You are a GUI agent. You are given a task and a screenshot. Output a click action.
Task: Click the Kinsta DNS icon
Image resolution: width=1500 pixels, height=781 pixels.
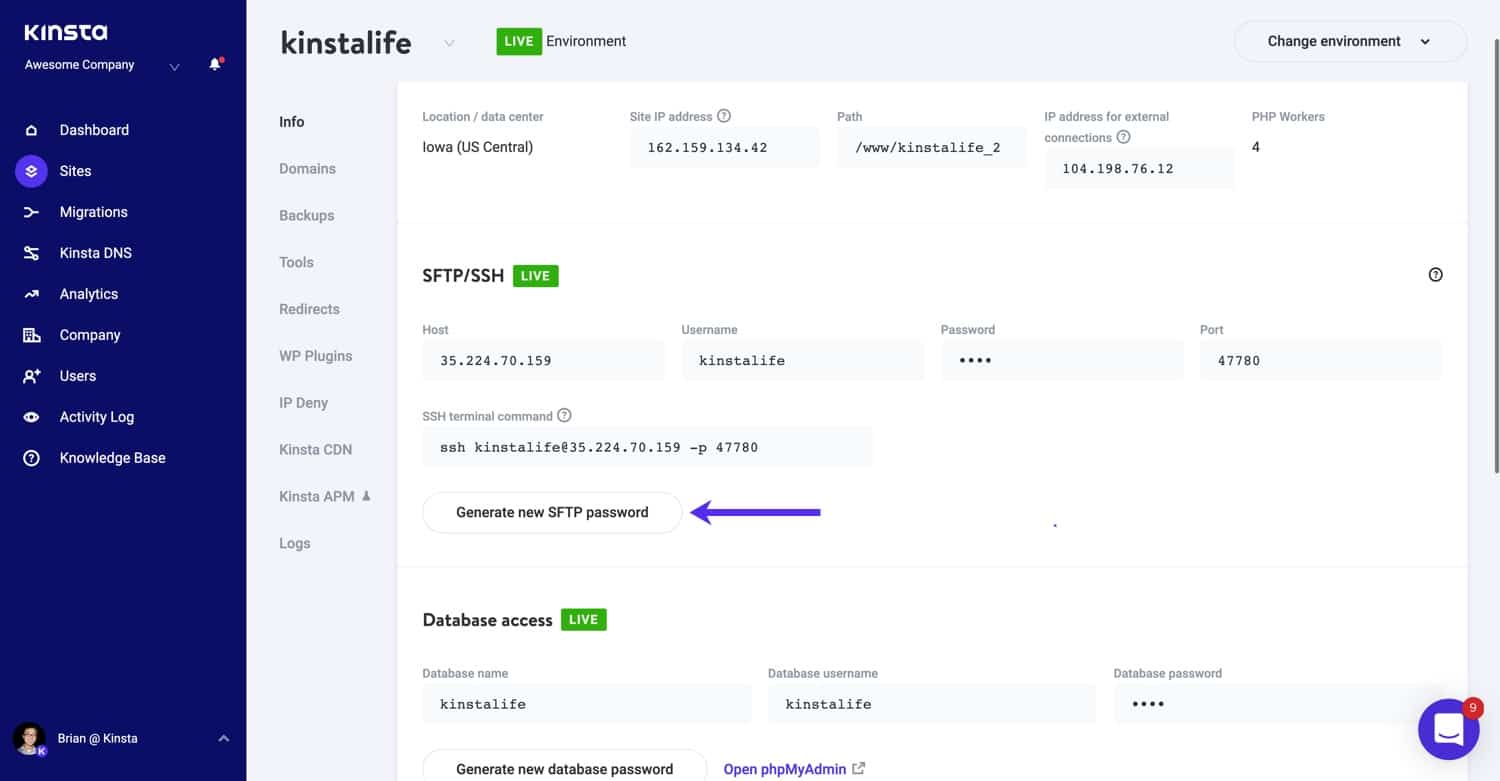[31, 253]
